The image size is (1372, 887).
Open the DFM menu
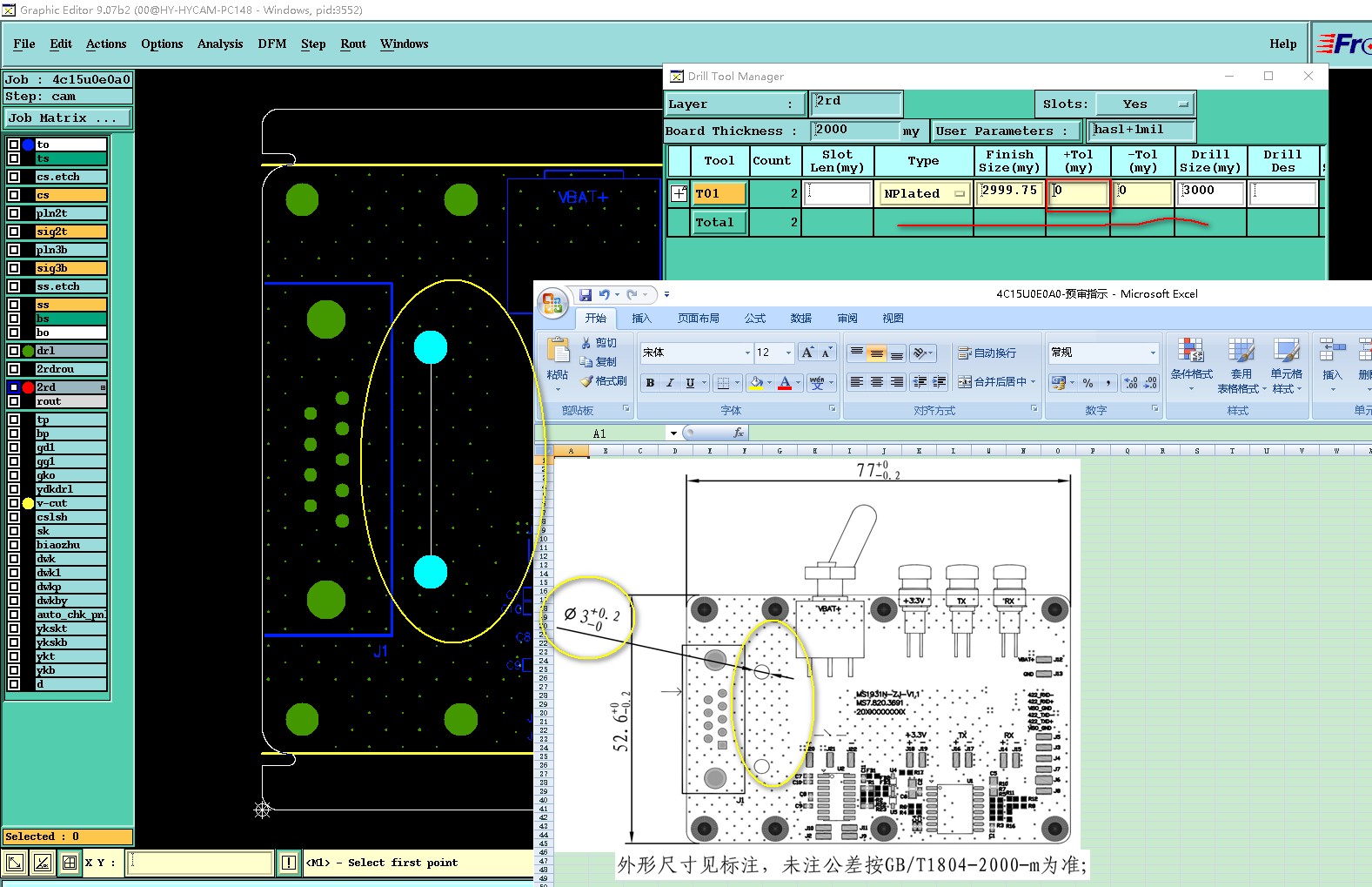click(x=271, y=44)
